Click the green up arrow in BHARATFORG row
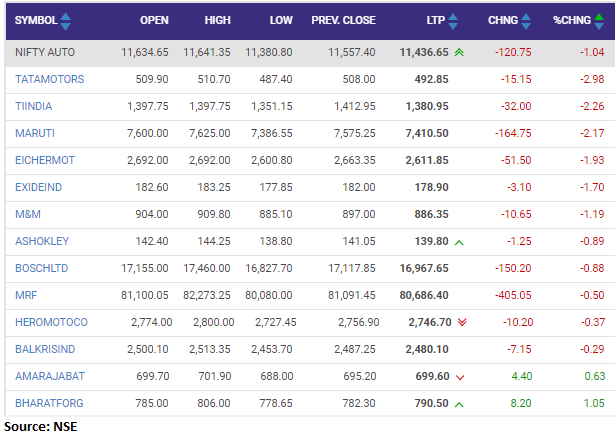The image size is (615, 438). click(459, 404)
